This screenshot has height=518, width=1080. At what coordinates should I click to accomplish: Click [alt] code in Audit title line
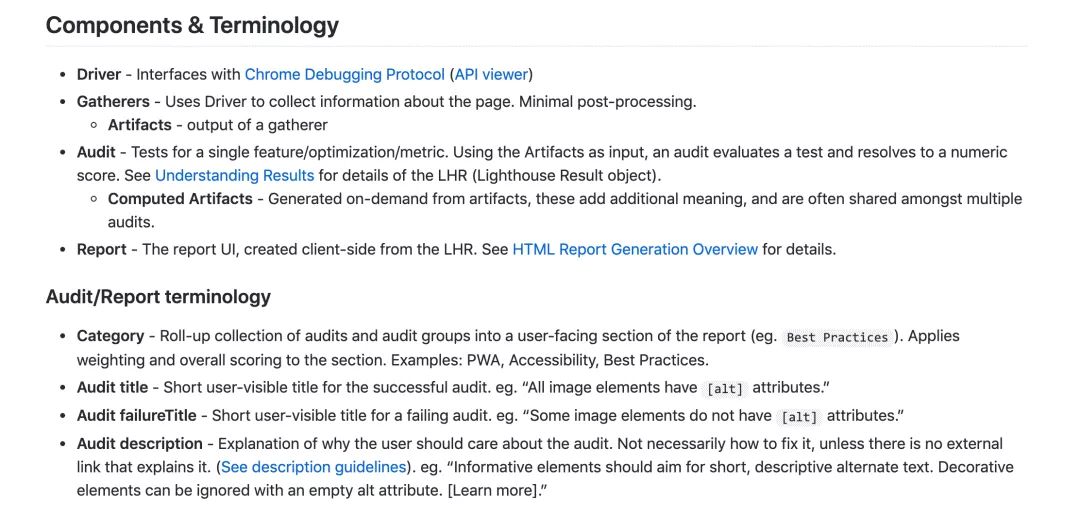point(725,388)
